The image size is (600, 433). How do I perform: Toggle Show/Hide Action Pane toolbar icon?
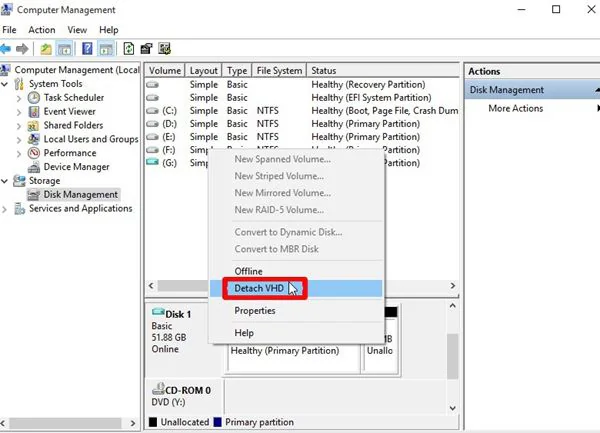pyautogui.click(x=106, y=49)
